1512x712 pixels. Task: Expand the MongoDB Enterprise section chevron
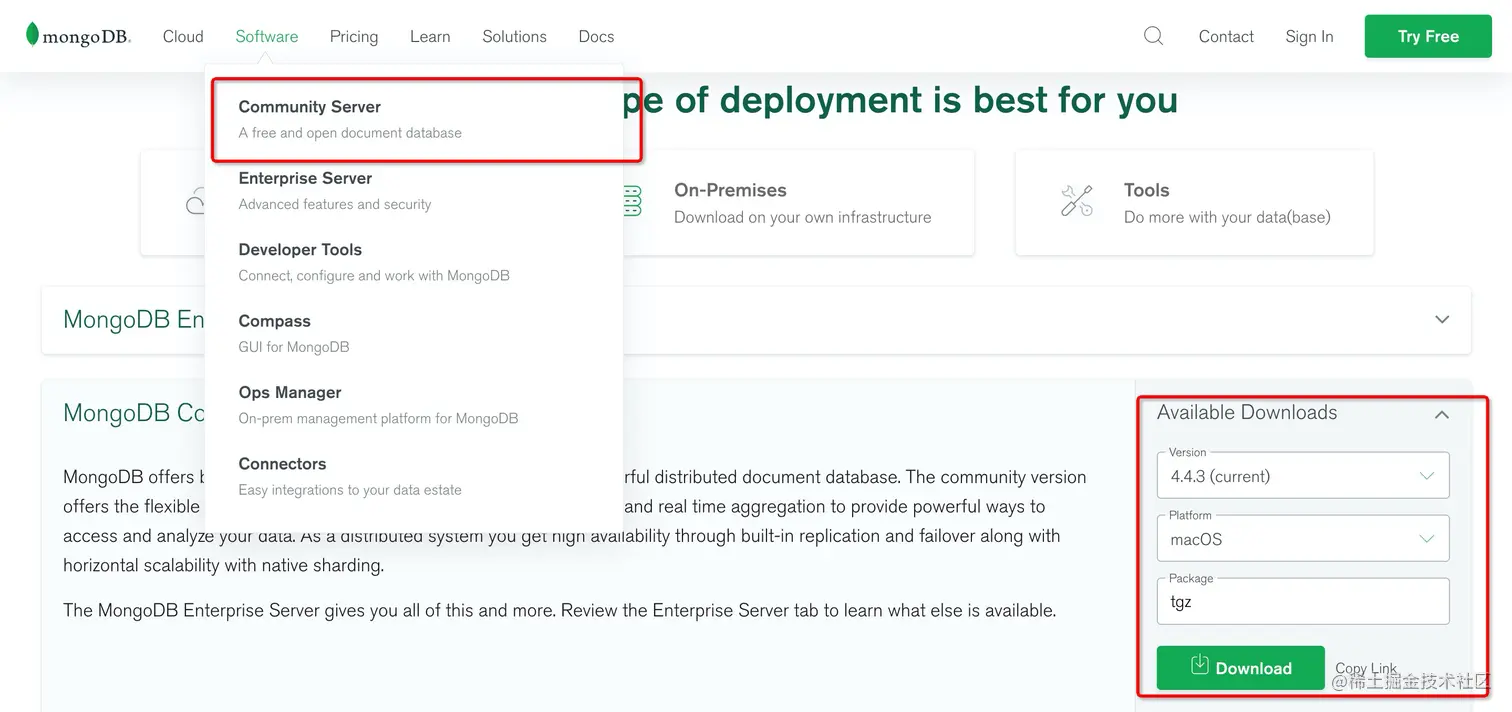[1442, 320]
